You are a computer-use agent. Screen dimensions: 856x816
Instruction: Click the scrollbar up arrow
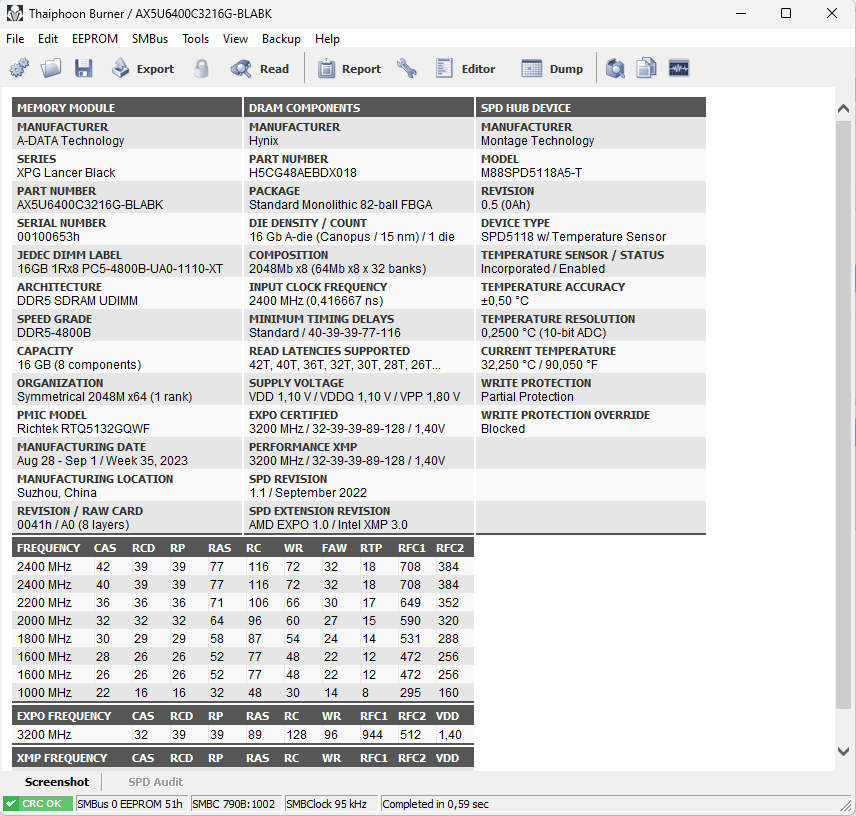tap(843, 109)
